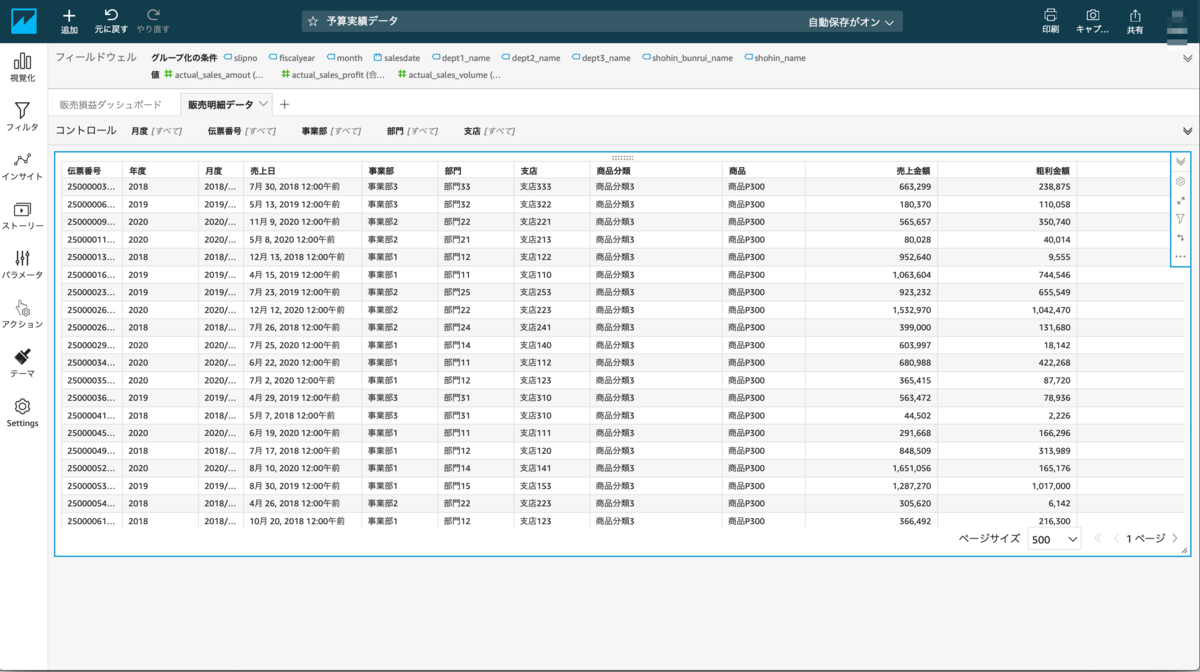This screenshot has height=672, width=1200.
Task: Click the キャプチャ camera icon
Action: tap(1093, 15)
